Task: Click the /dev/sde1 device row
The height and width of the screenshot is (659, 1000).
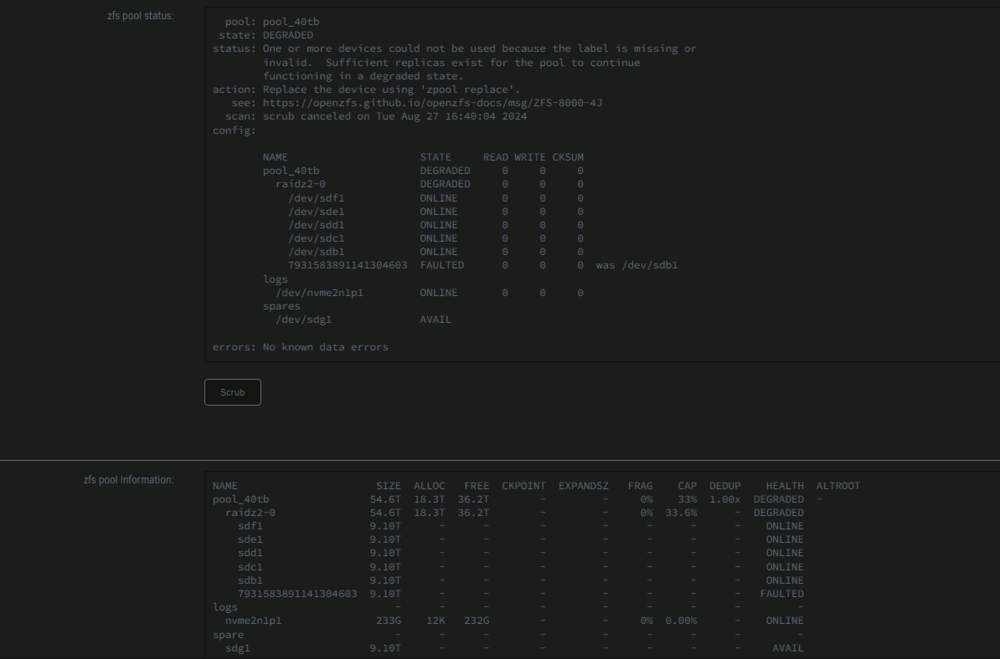Action: click(436, 211)
